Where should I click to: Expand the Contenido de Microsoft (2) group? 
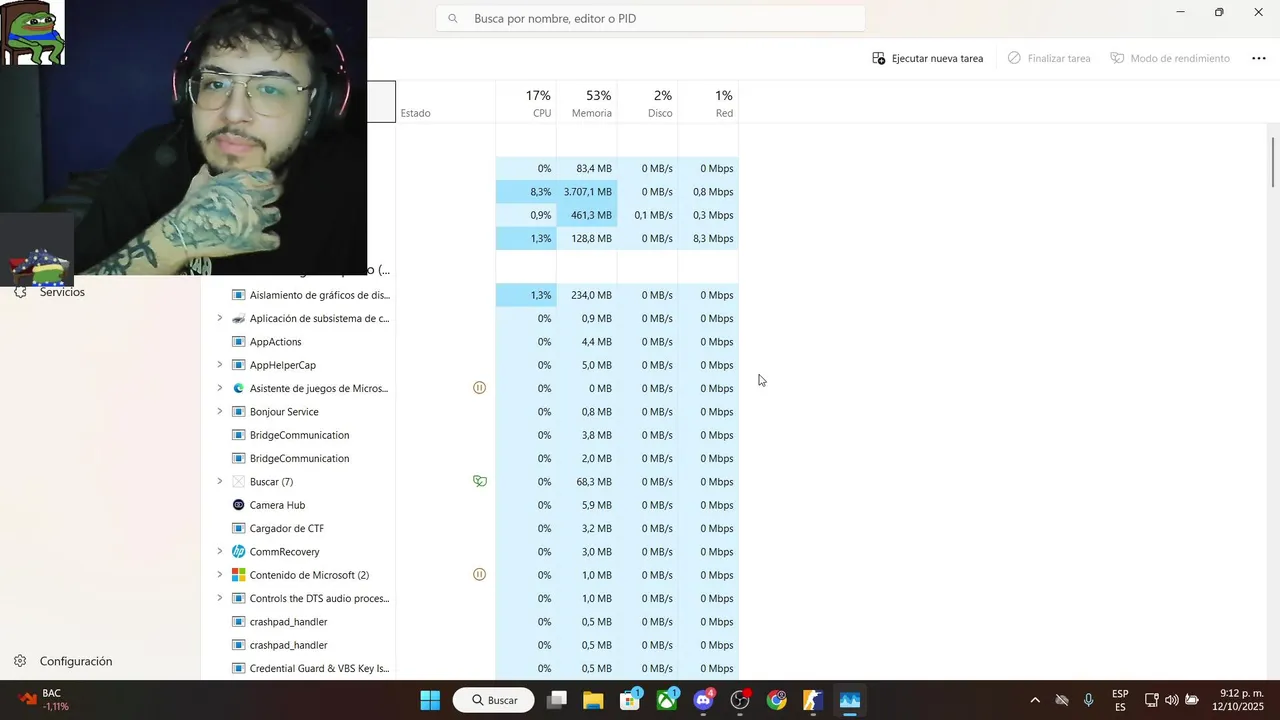pos(219,575)
